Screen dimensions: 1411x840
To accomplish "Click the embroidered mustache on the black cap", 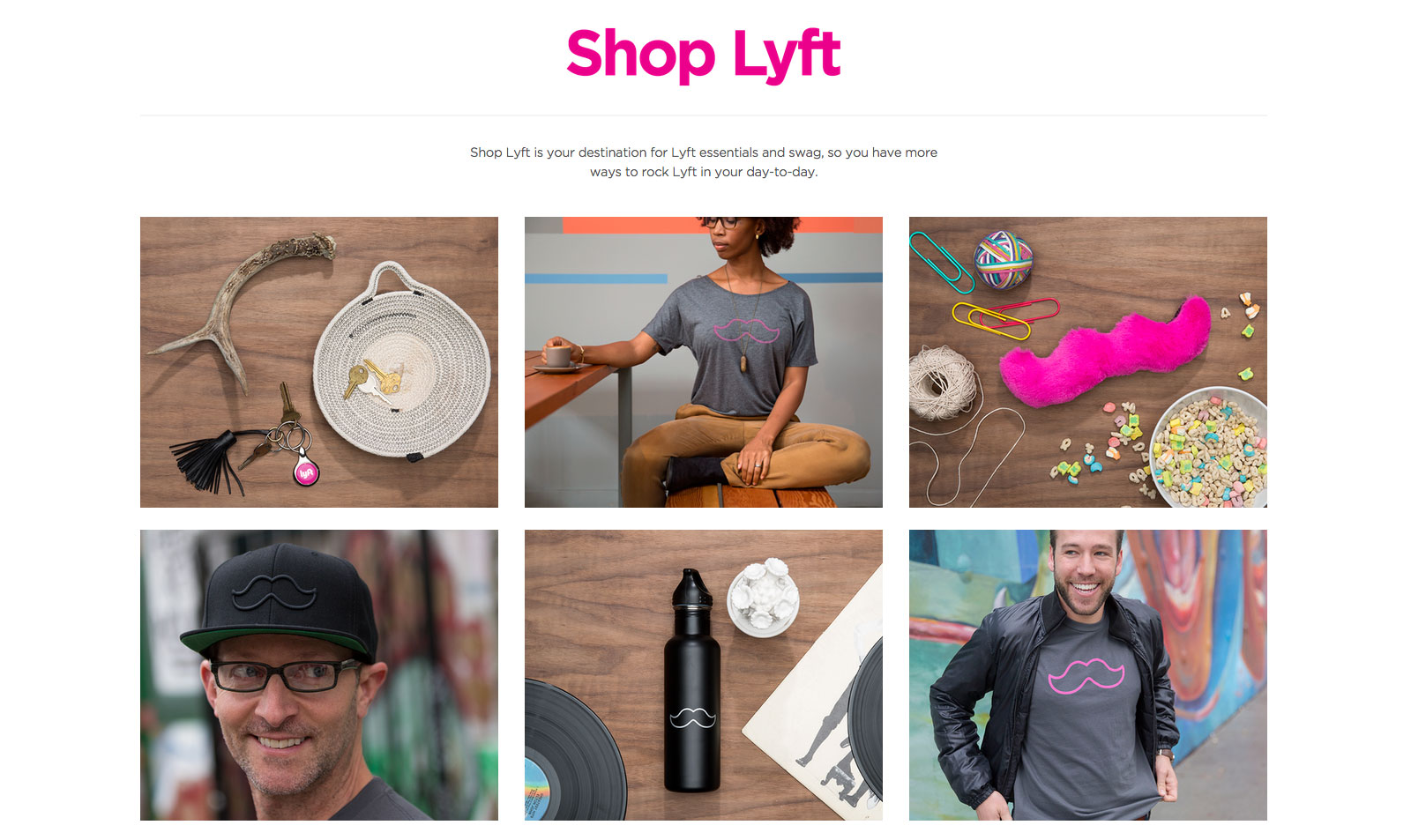I will click(x=273, y=591).
